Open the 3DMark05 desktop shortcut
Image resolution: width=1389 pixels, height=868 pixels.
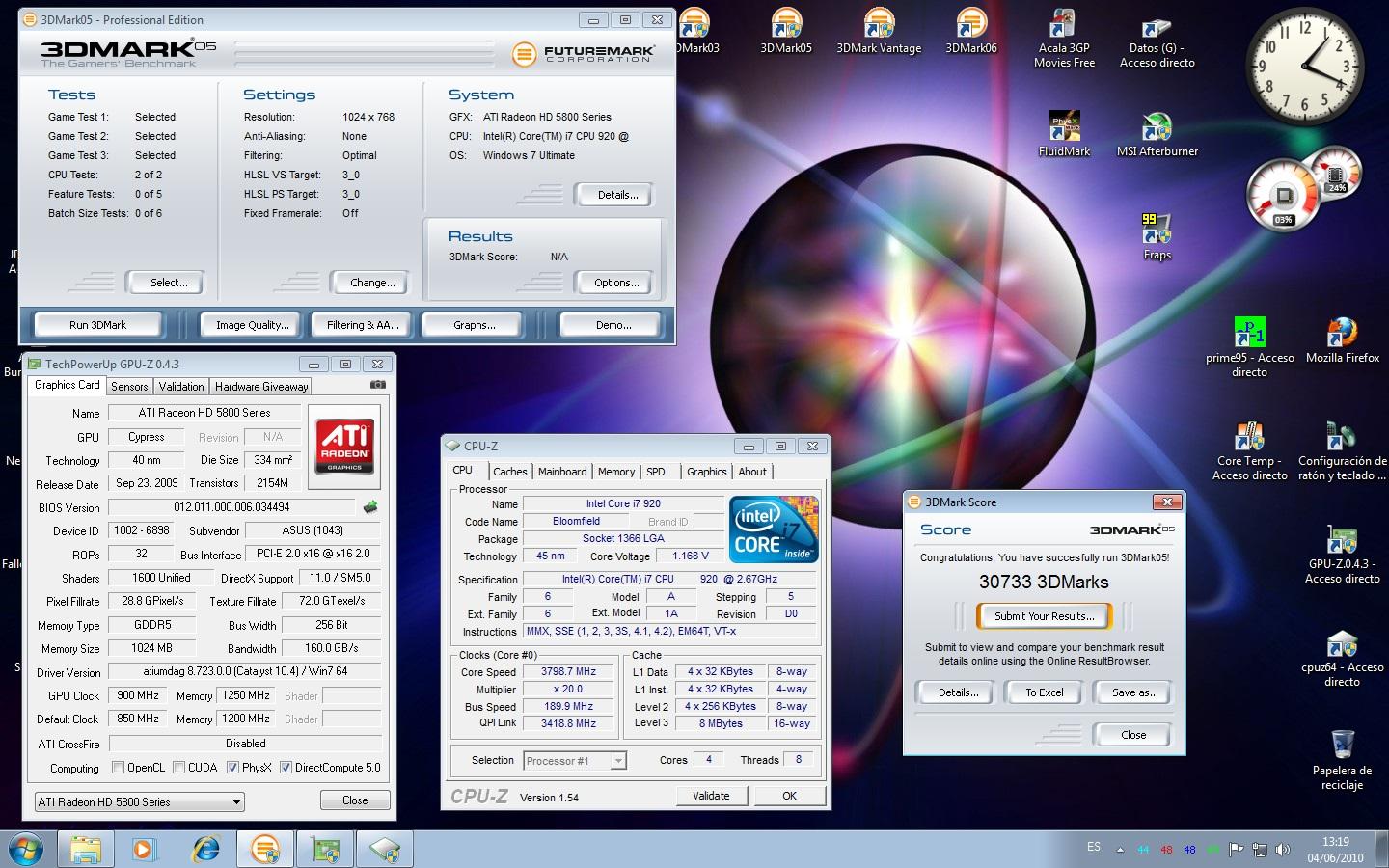pos(786,31)
